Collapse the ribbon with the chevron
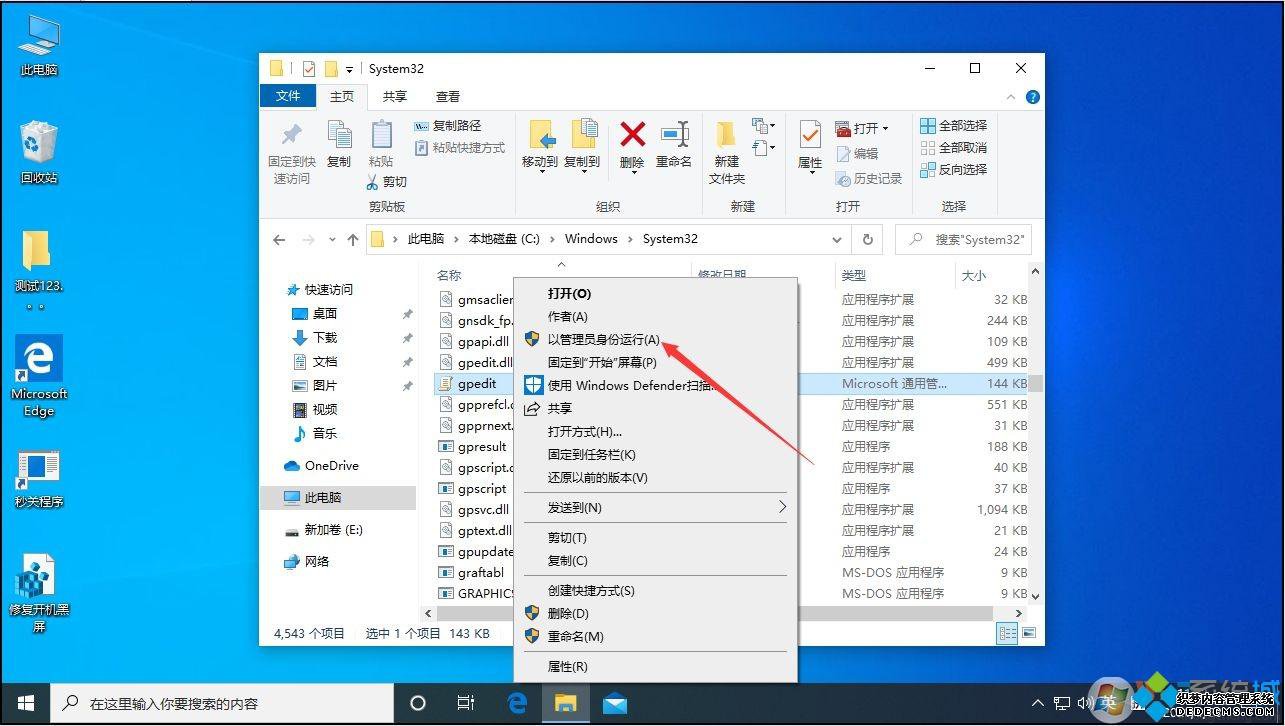1285x726 pixels. point(1010,97)
